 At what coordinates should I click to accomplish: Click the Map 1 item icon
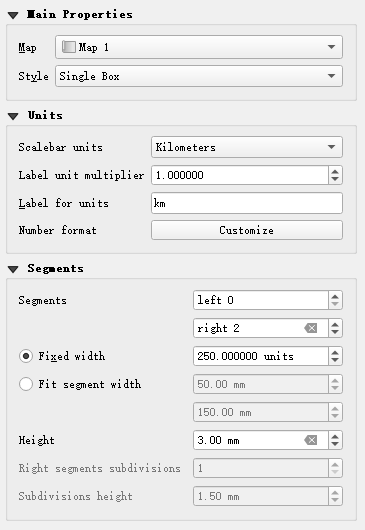point(68,47)
